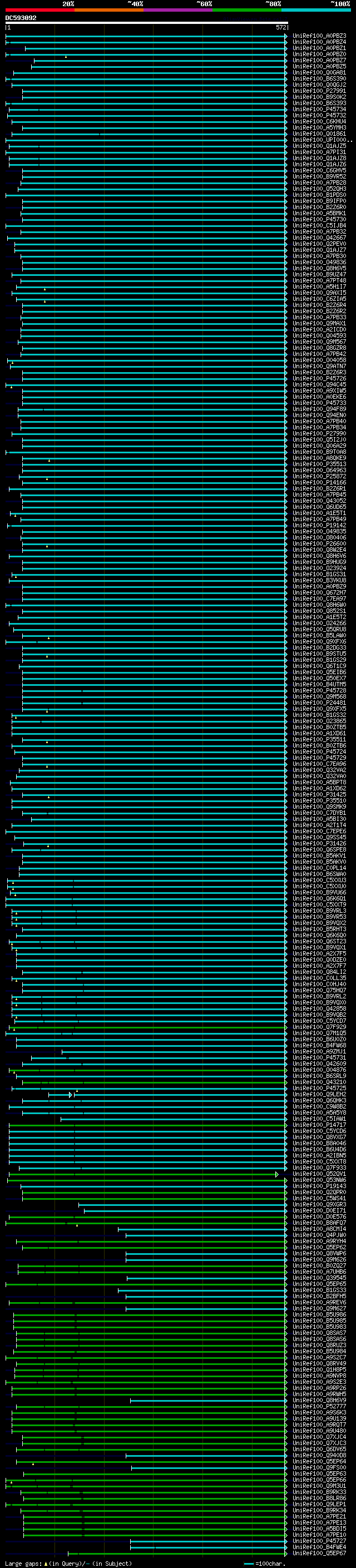The height and width of the screenshot is (1568, 356).
Task: Click the UniRef100_P27990 label
Action: [x=319, y=434]
